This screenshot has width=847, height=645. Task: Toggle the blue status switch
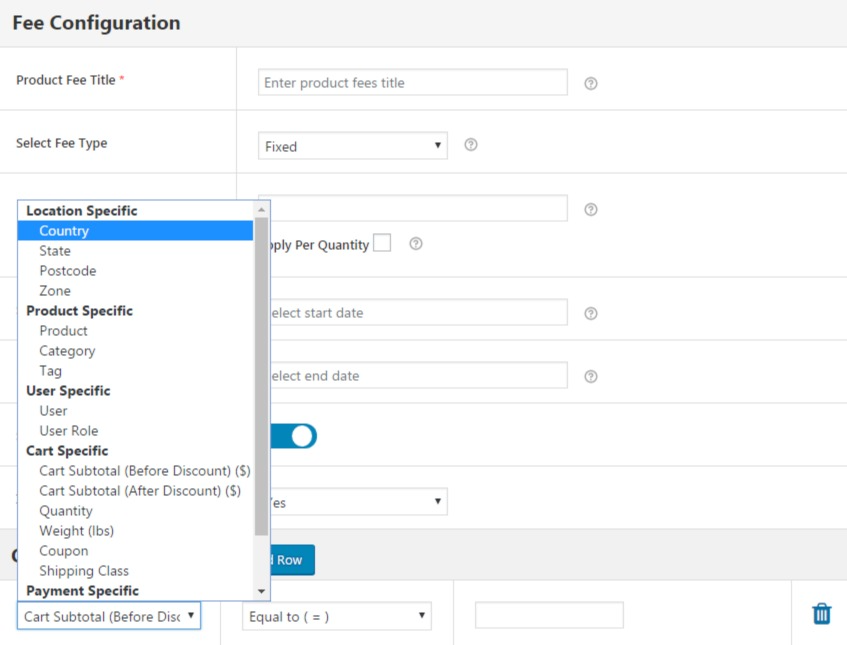293,436
